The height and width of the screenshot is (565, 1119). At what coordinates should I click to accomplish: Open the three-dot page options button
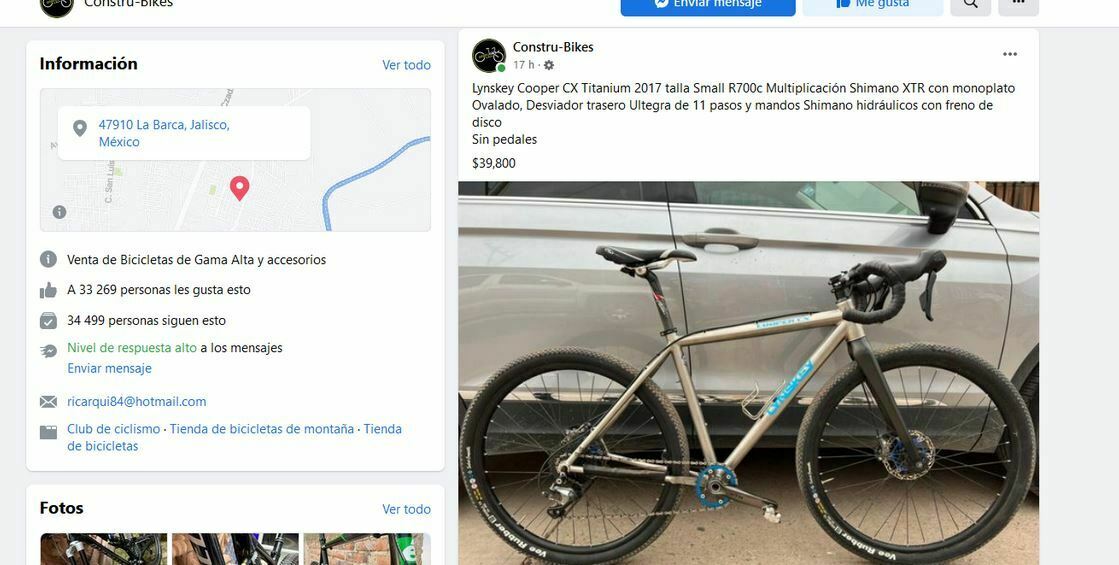(1018, 4)
